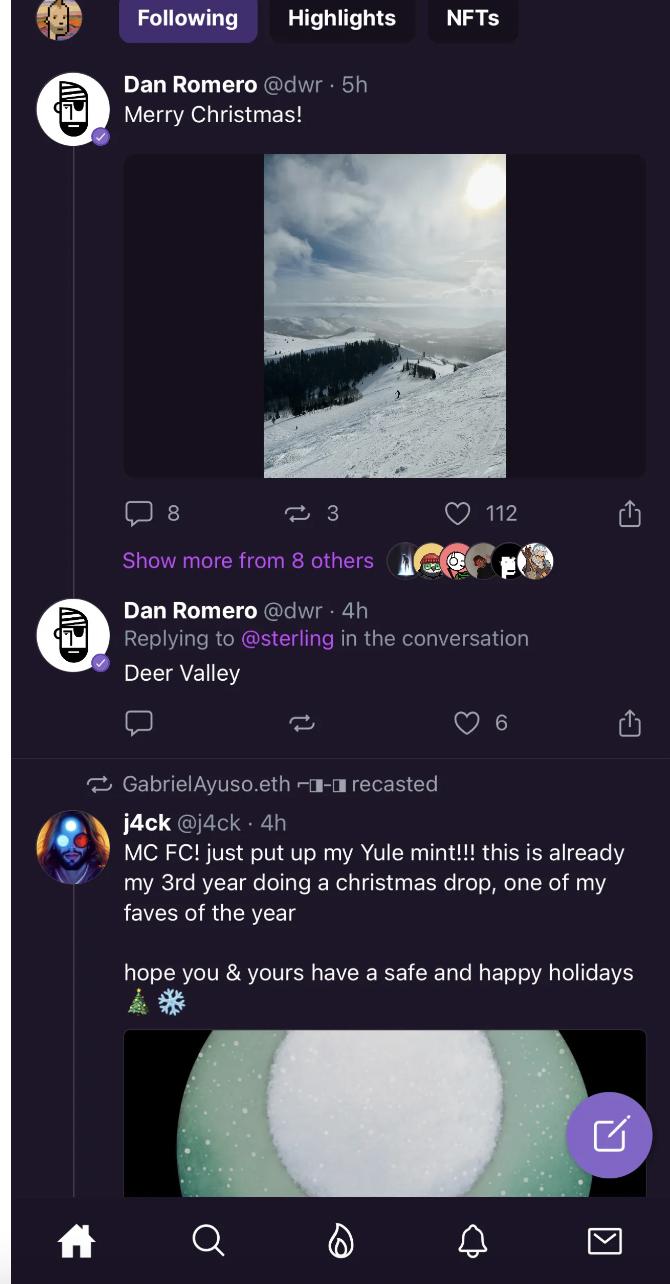Tap the purple compose cast button
The image size is (670, 1284).
(x=609, y=1135)
